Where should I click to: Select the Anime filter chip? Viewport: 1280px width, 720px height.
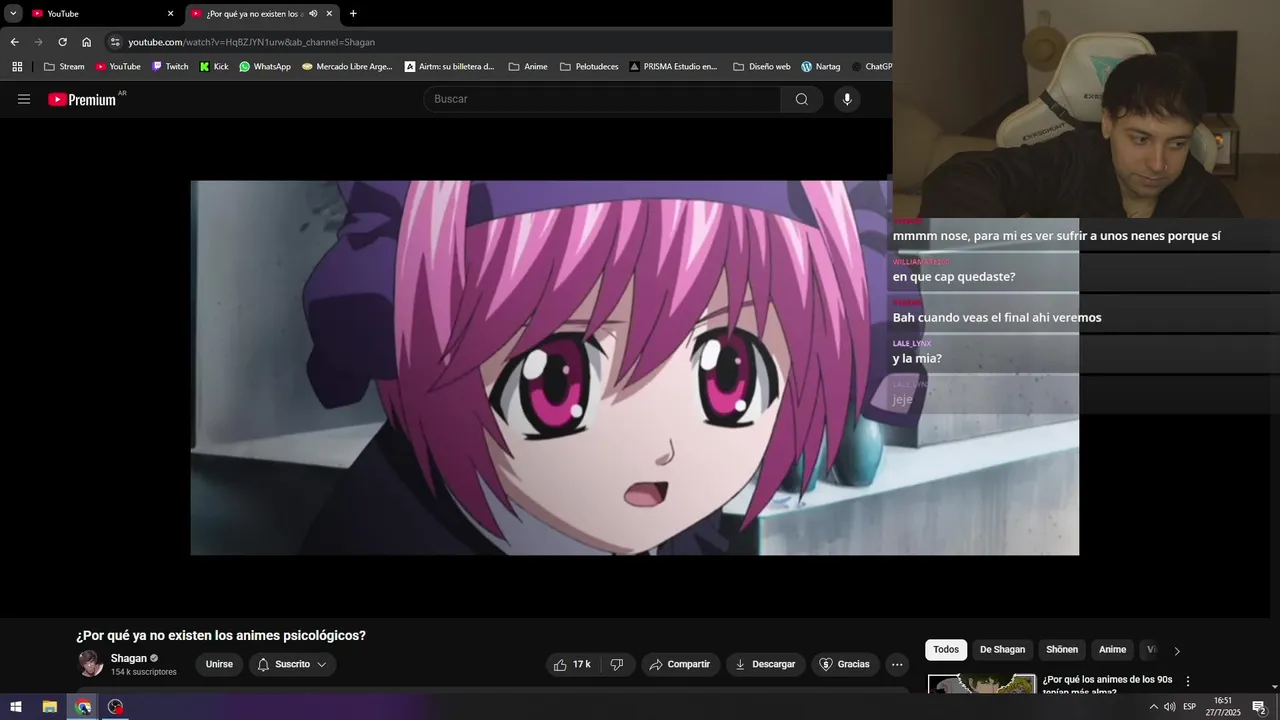point(1112,650)
